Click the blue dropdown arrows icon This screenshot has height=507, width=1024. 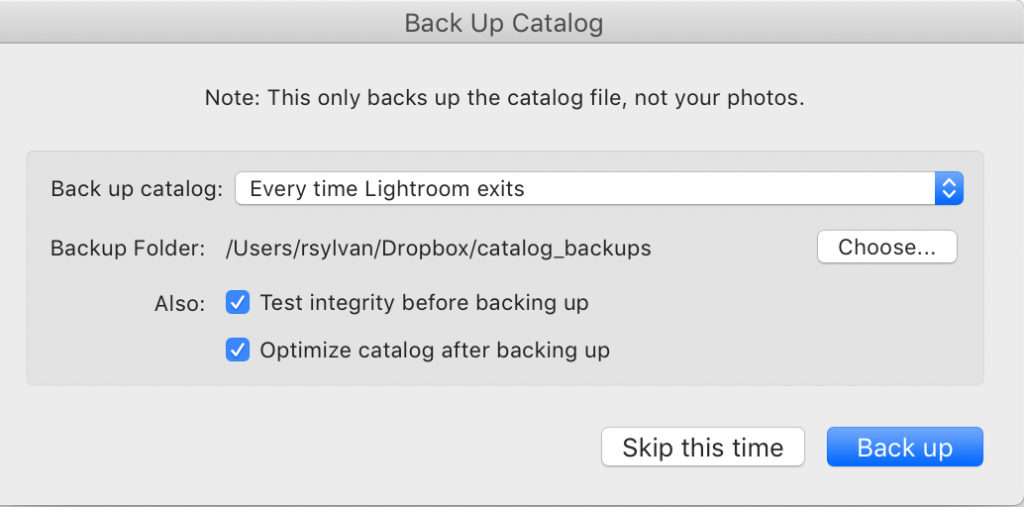pyautogui.click(x=948, y=188)
